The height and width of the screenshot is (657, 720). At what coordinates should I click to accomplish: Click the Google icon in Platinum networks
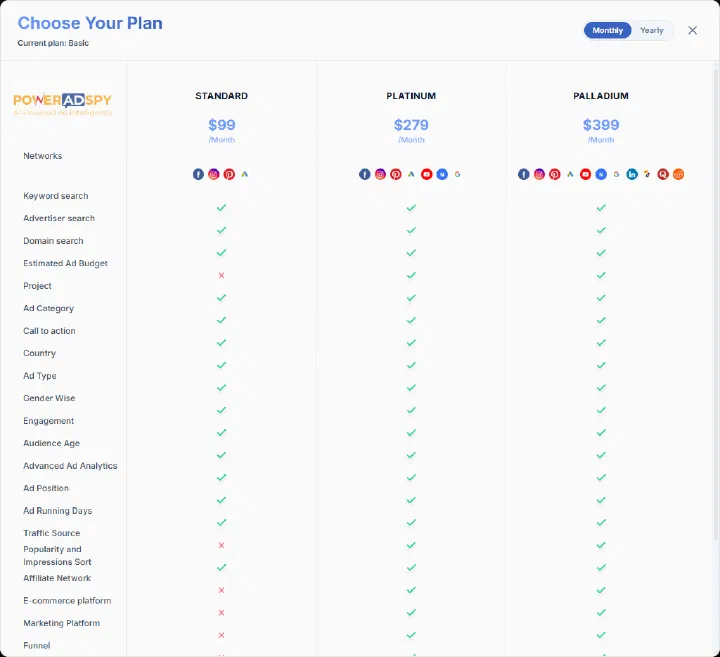tap(457, 174)
